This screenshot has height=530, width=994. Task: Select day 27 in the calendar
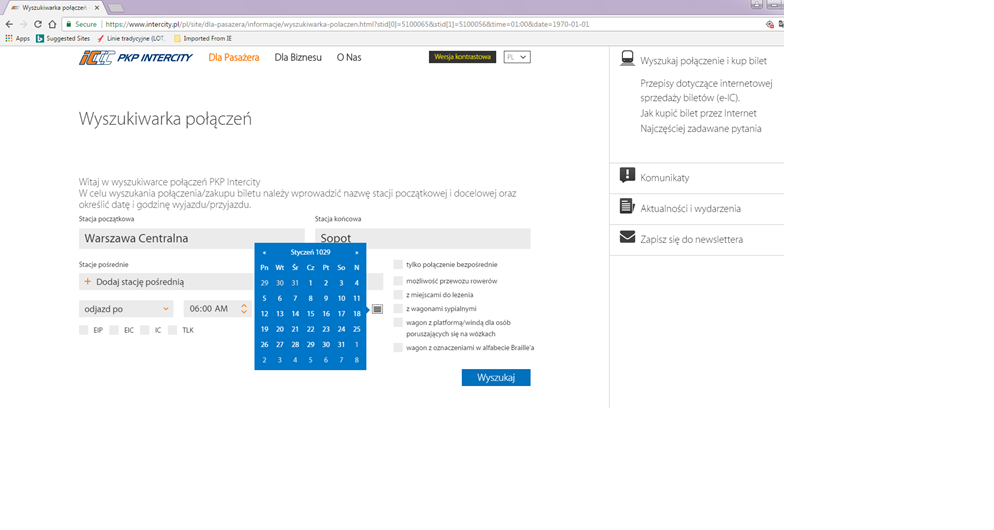280,345
